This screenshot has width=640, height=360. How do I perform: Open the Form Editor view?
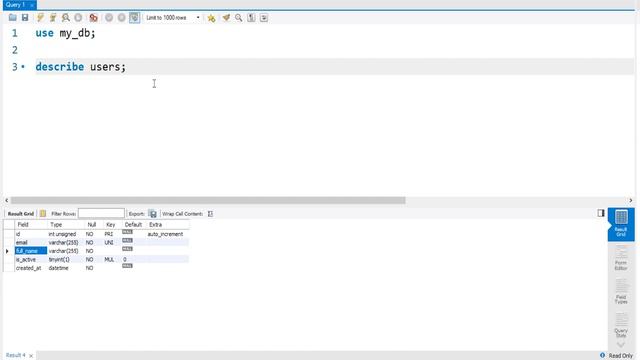tap(621, 258)
